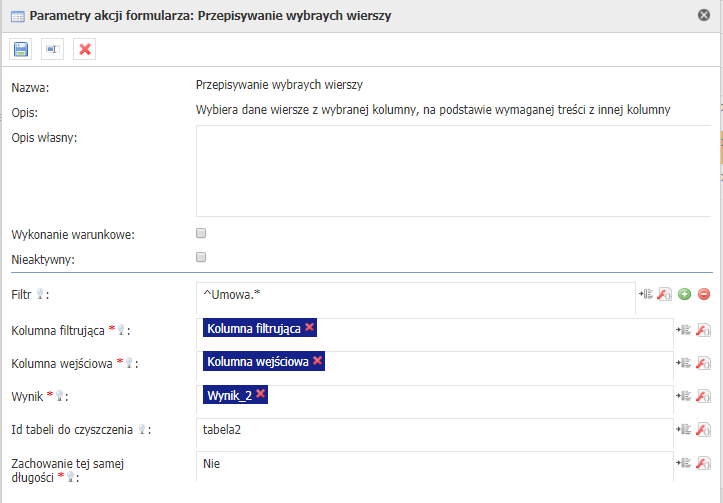
Task: Click the rename icon in the toolbar
Action: (53, 49)
